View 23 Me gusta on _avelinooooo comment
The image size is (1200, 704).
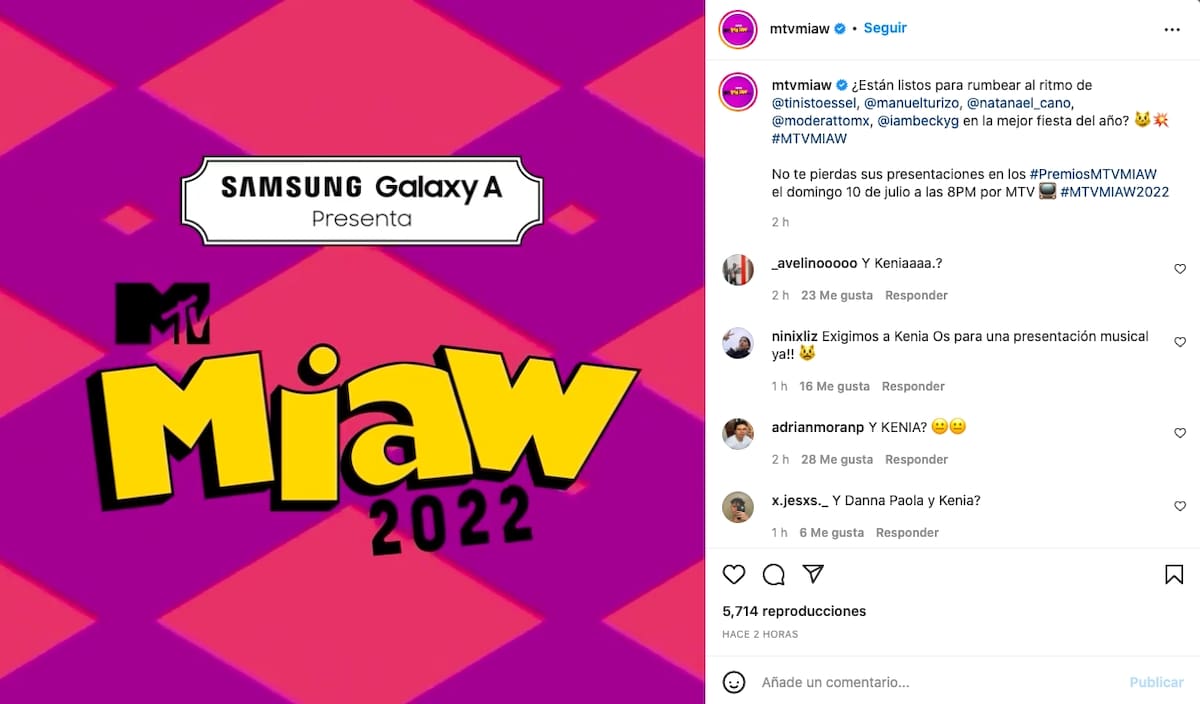click(837, 295)
